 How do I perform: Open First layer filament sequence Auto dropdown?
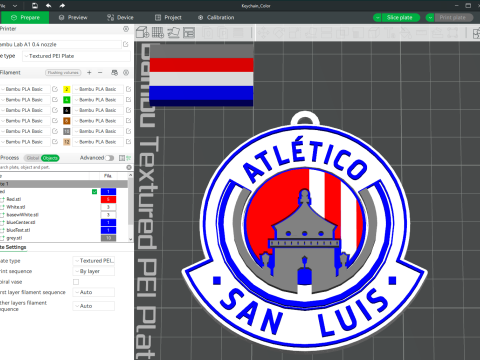coord(94,292)
